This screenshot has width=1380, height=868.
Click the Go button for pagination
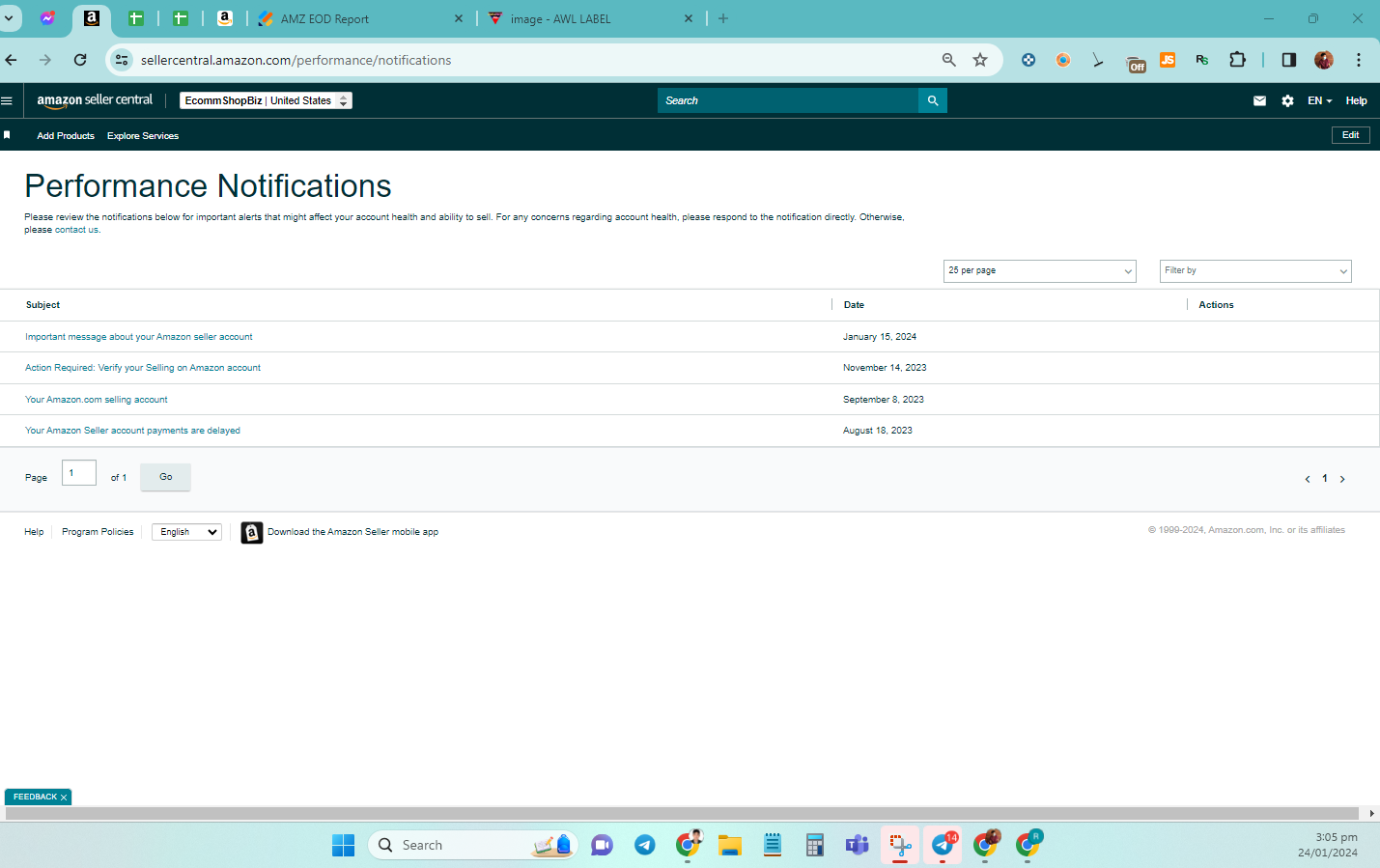click(x=165, y=477)
